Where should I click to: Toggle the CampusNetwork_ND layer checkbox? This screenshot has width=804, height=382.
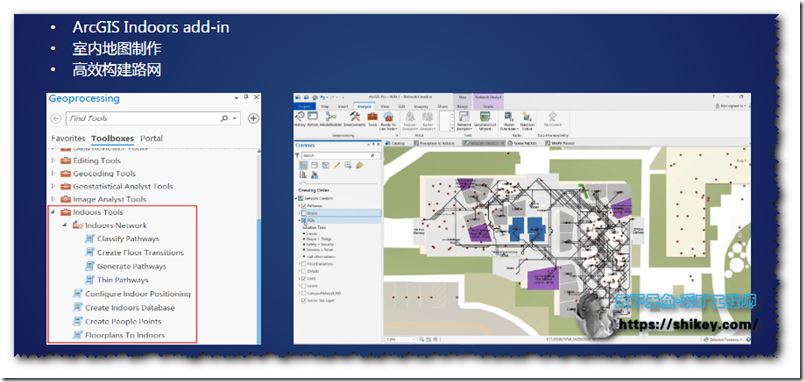tap(304, 293)
